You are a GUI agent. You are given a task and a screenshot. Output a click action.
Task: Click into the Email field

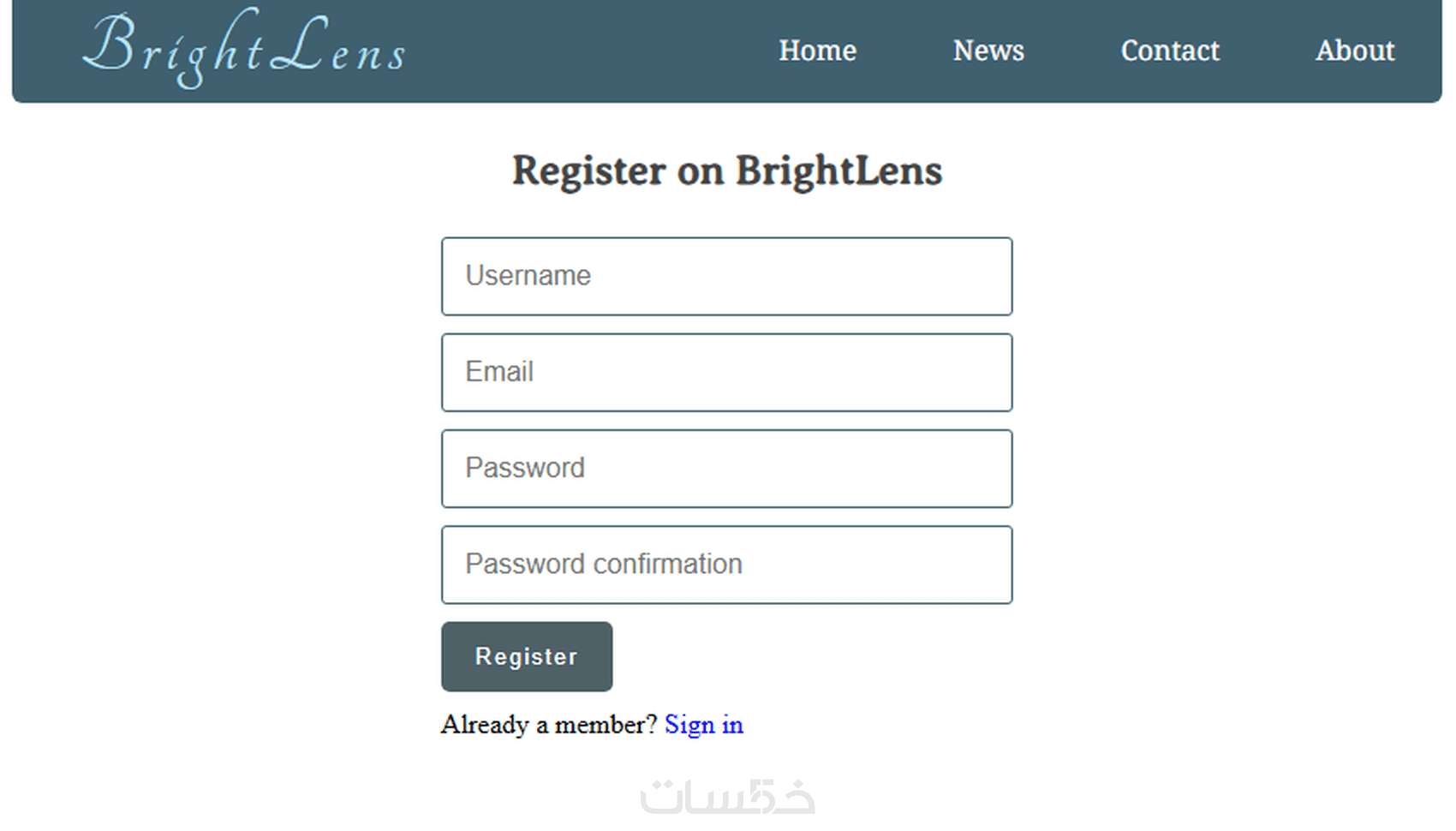pyautogui.click(x=726, y=372)
